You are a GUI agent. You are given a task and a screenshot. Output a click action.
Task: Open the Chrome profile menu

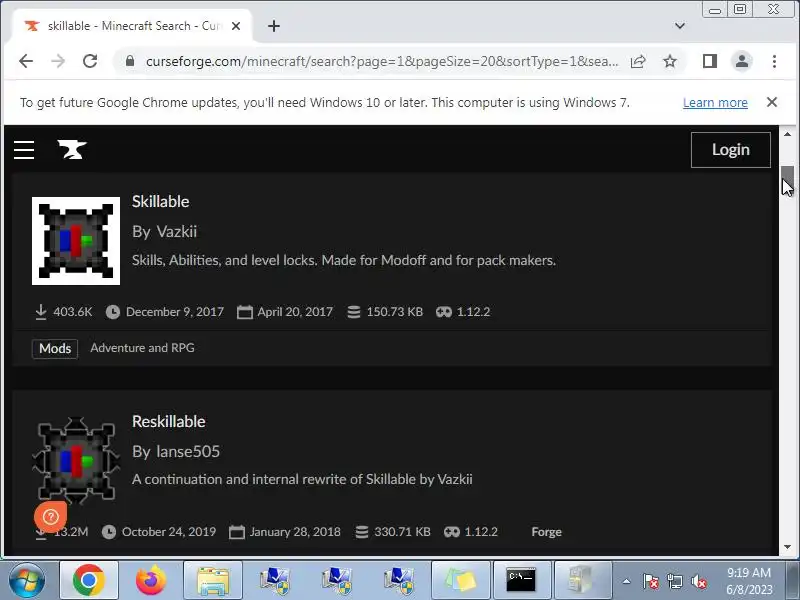coord(742,61)
